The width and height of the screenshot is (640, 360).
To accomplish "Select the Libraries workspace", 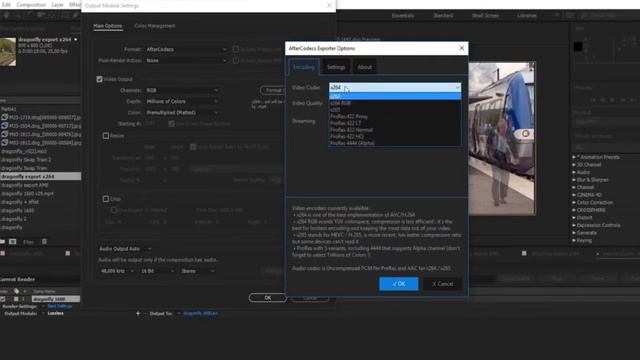I will [527, 16].
